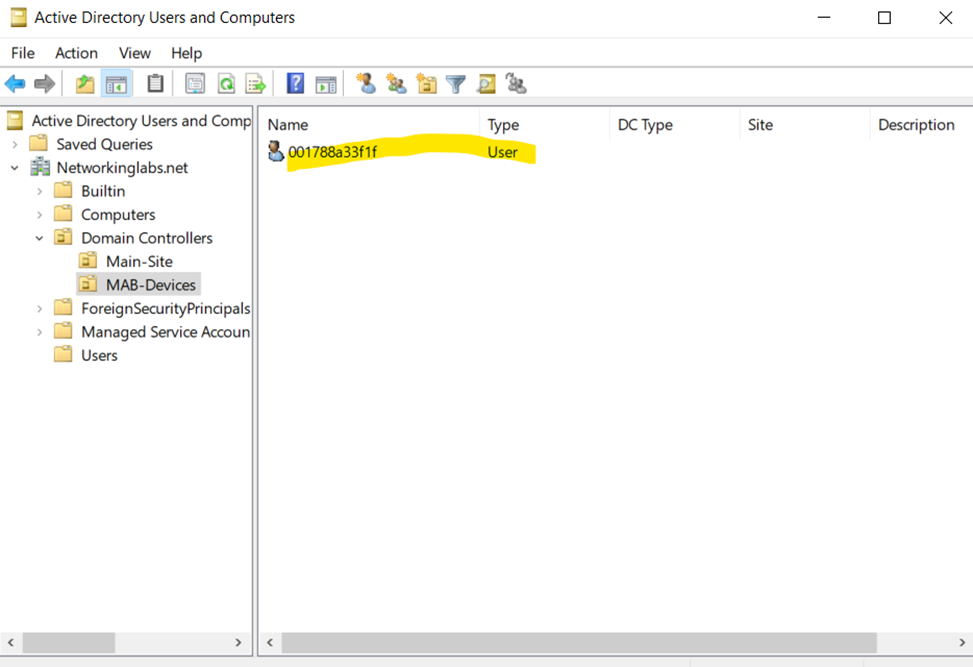Refresh the view with green arrow icon
The height and width of the screenshot is (667, 973).
click(226, 84)
